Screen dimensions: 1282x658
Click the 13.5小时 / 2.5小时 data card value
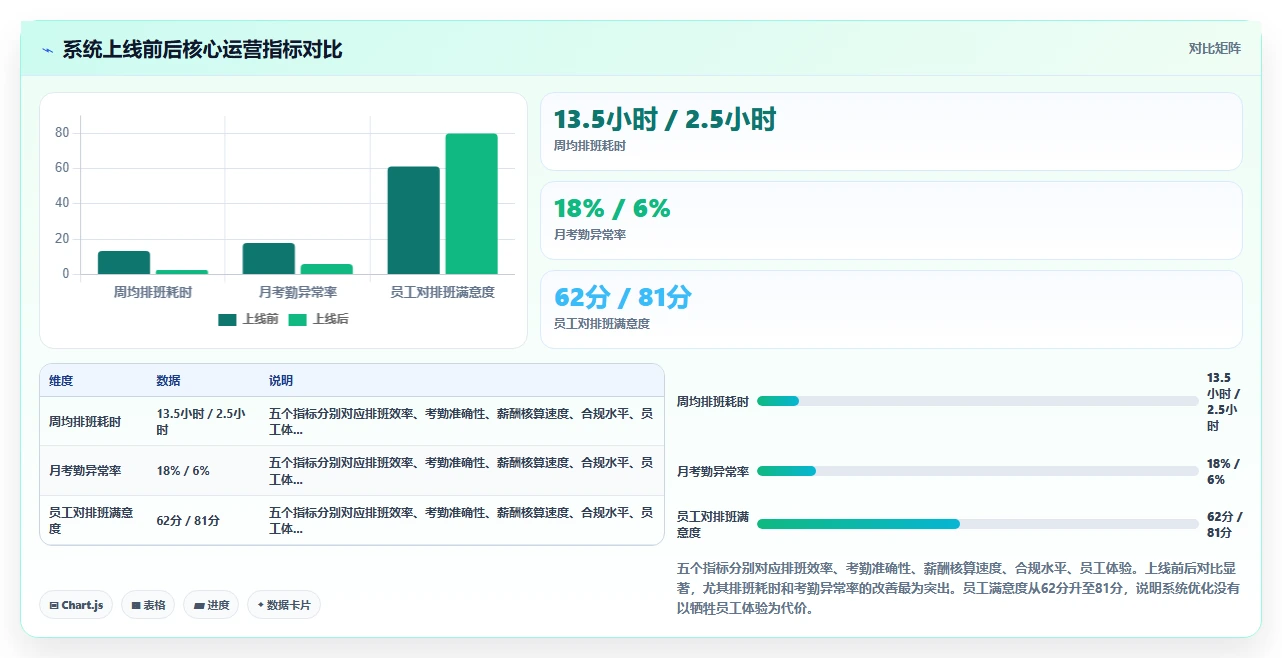point(665,120)
